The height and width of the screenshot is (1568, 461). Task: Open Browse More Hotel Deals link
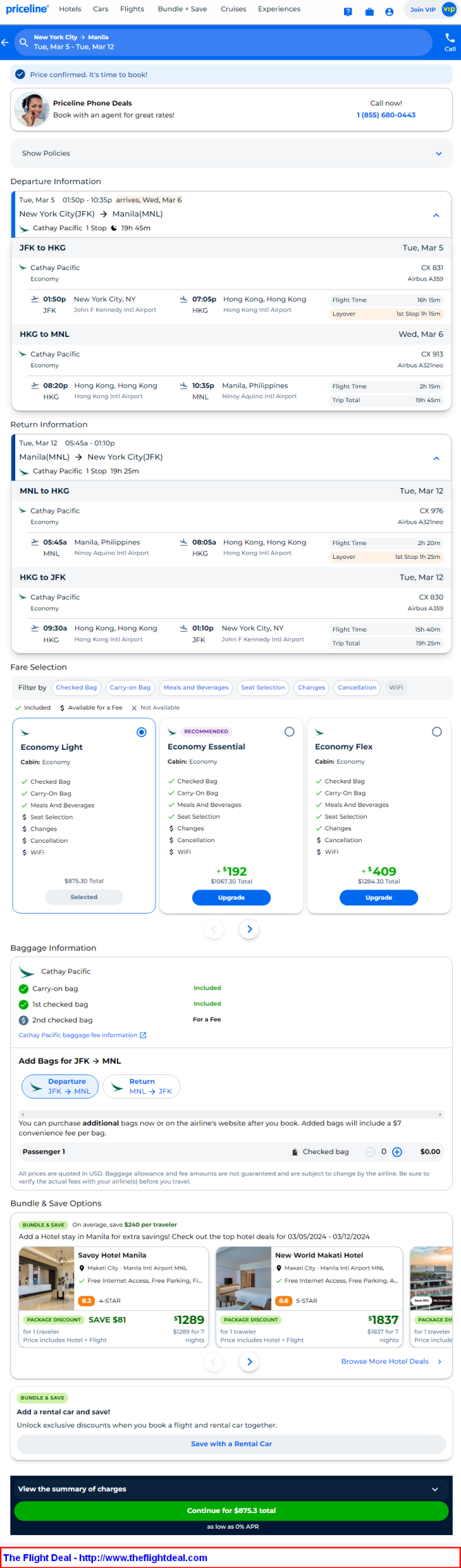pos(385,1361)
